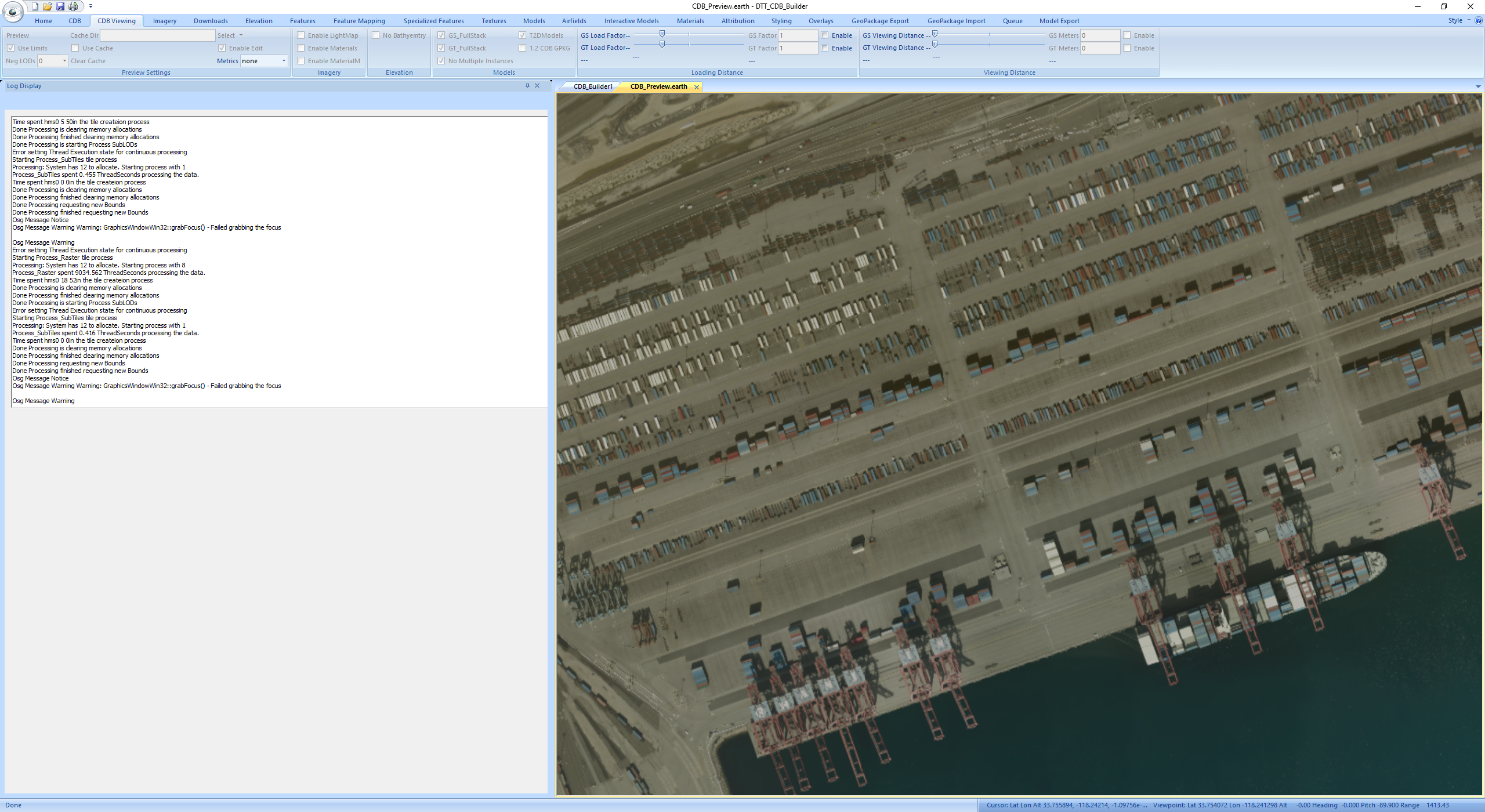Toggle Enable Materials checkbox
1485x812 pixels.
[x=300, y=48]
